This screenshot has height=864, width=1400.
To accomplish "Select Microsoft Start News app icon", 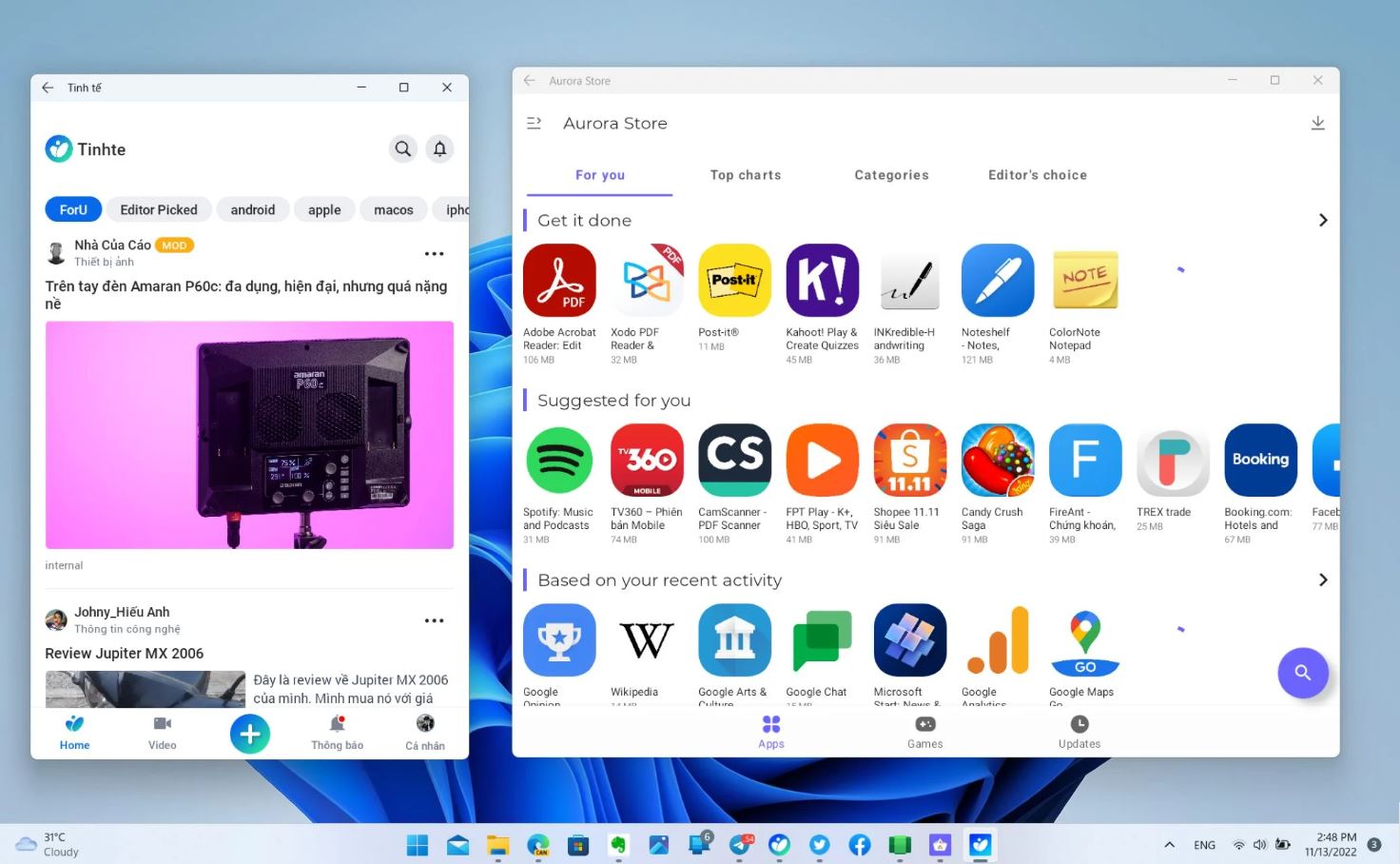I will [x=910, y=639].
